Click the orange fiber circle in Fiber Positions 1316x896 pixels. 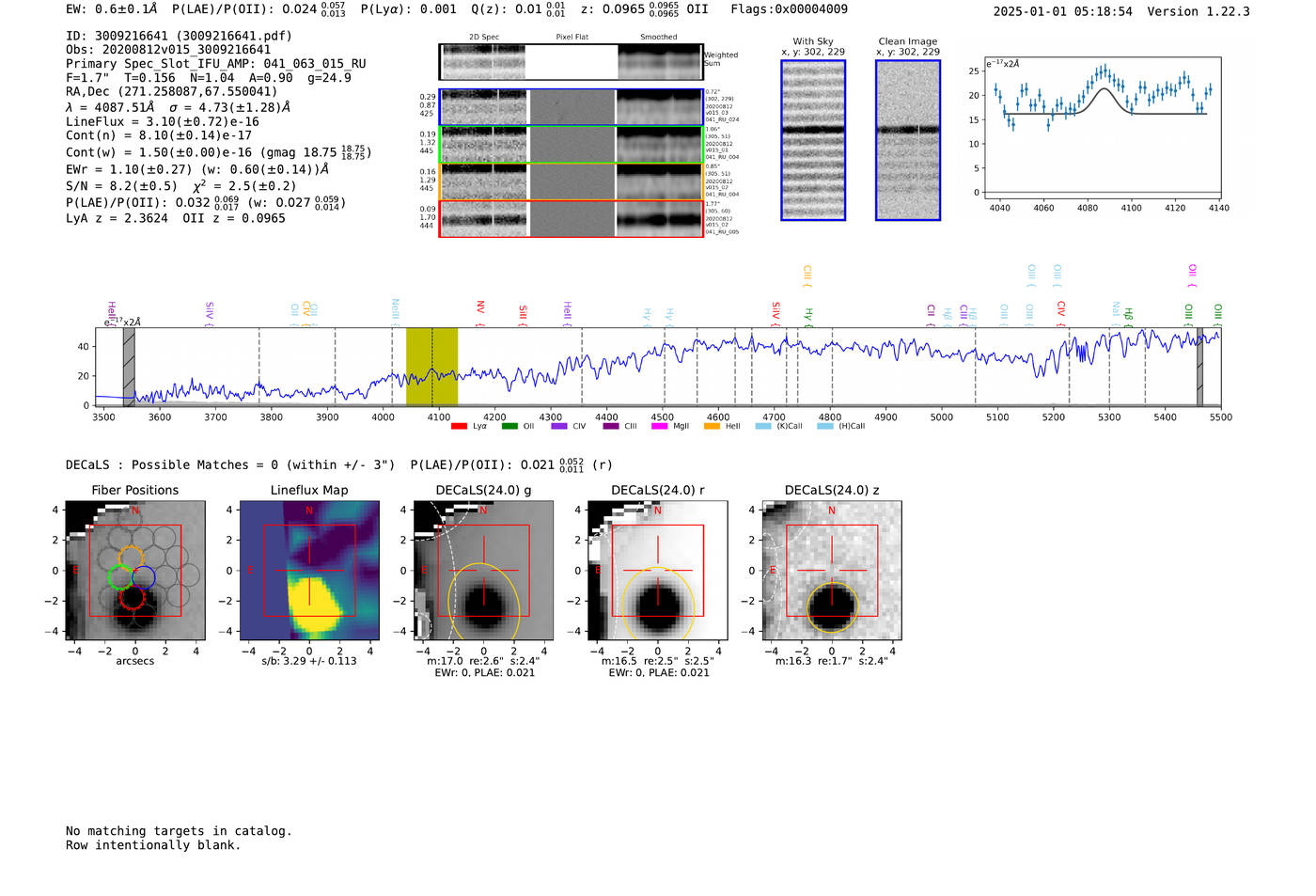pyautogui.click(x=132, y=558)
